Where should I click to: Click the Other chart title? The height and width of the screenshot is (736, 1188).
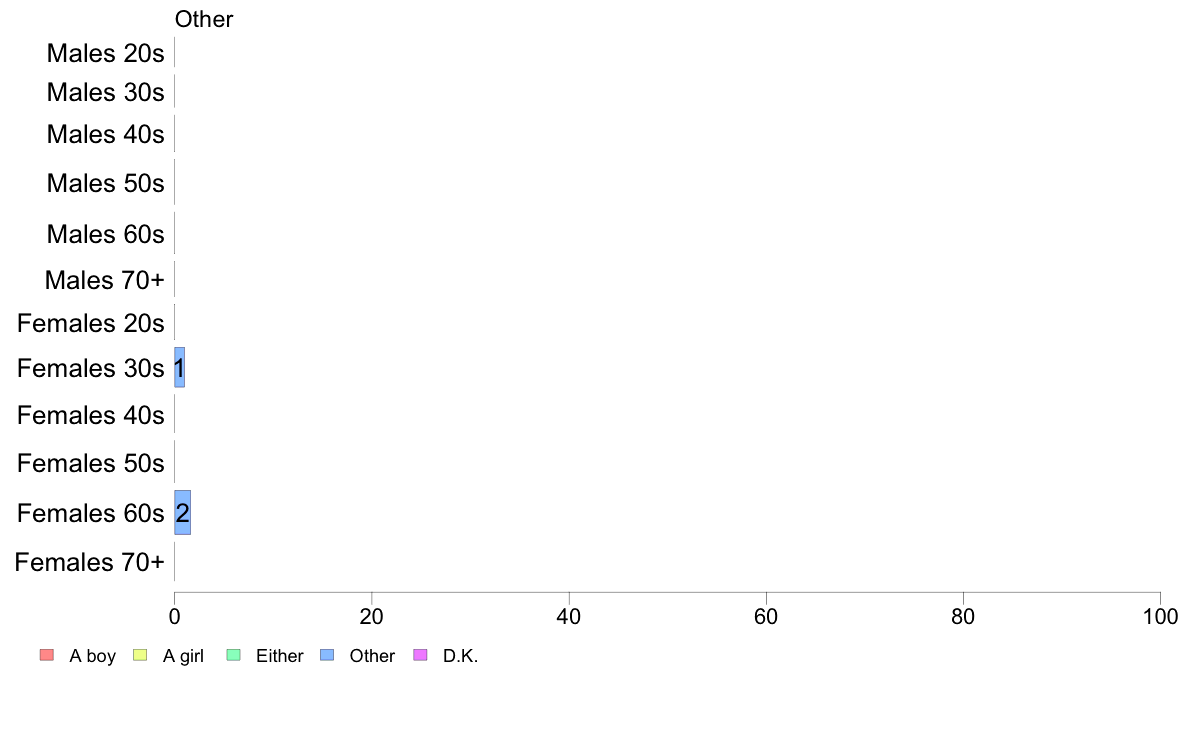coord(204,19)
